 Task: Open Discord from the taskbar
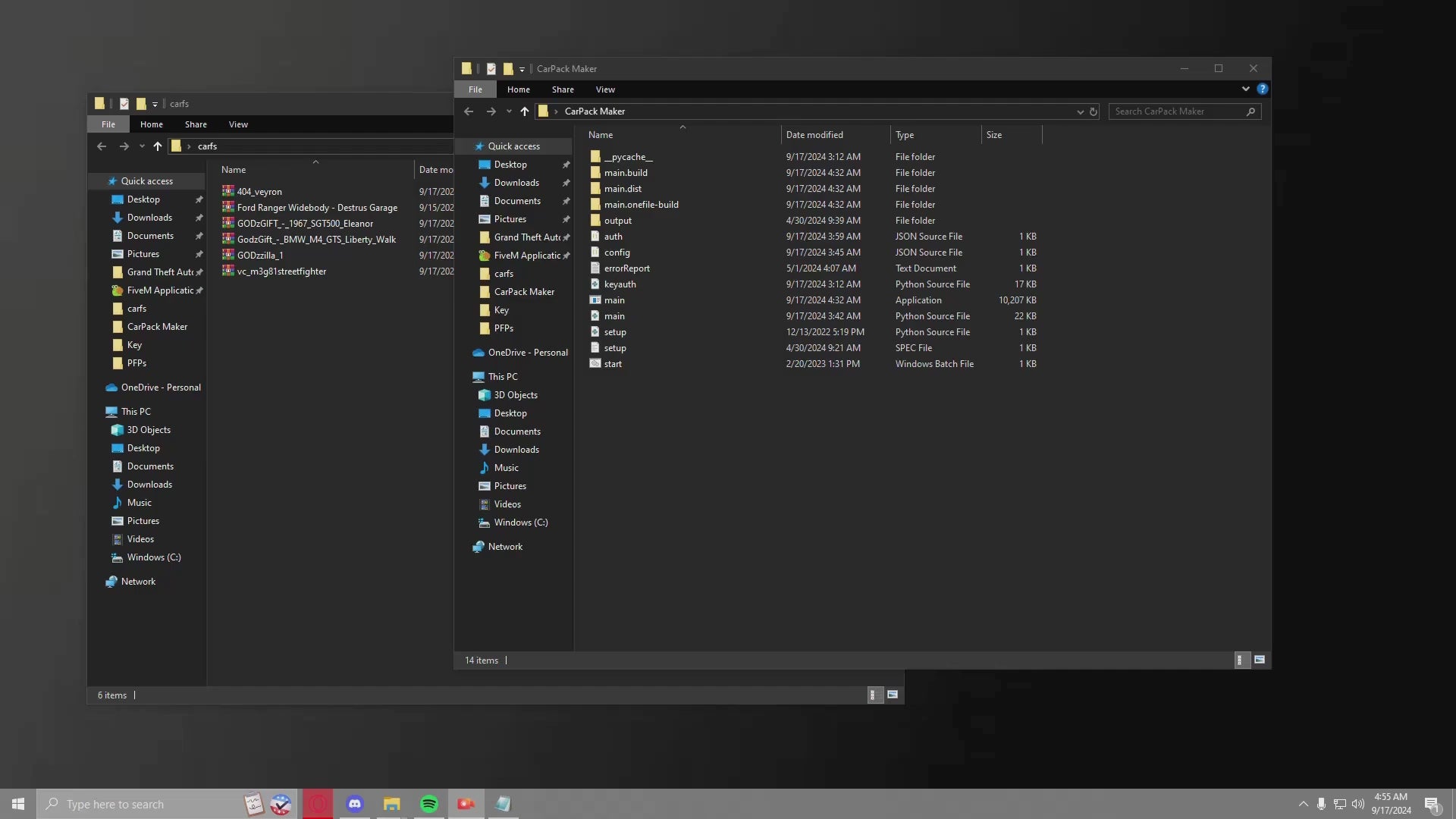(354, 804)
